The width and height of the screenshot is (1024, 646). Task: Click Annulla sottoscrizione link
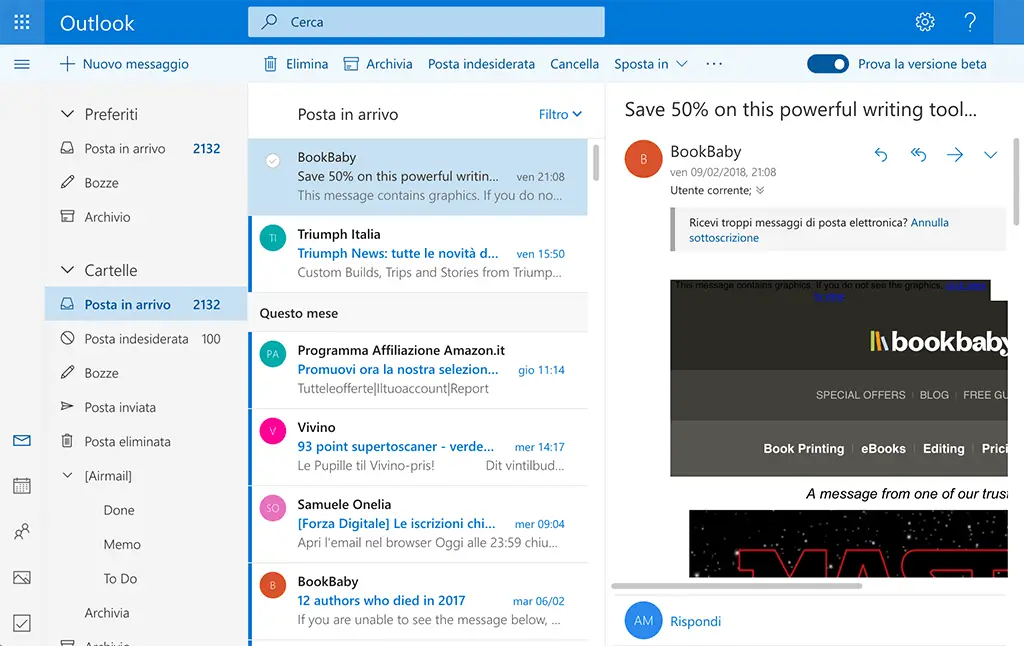point(818,230)
